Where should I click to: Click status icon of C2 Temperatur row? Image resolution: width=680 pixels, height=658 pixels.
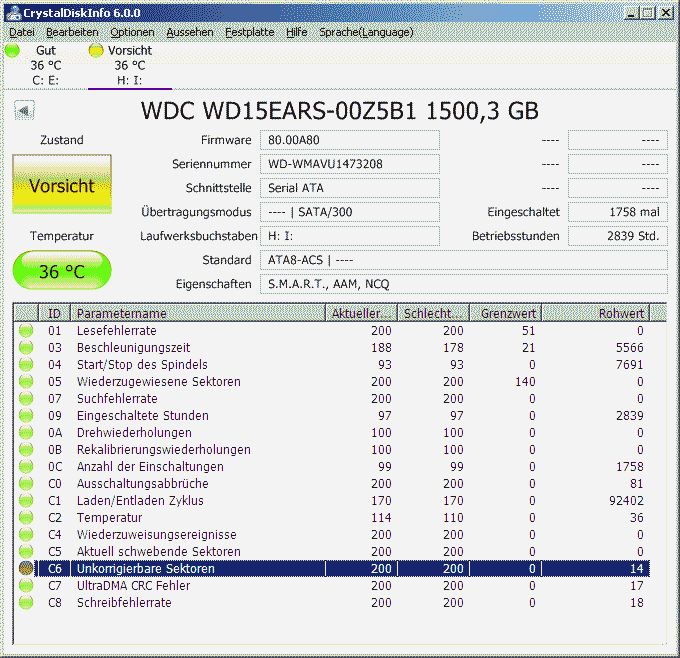click(x=26, y=517)
